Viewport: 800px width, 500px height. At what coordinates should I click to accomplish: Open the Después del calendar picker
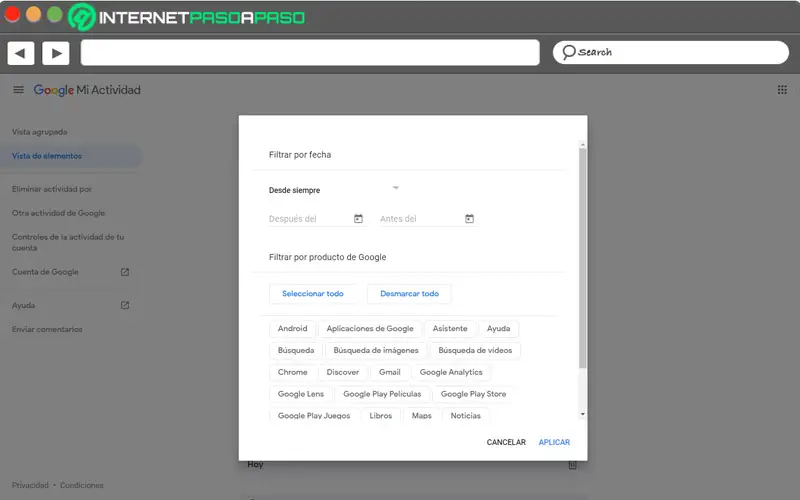tap(358, 218)
